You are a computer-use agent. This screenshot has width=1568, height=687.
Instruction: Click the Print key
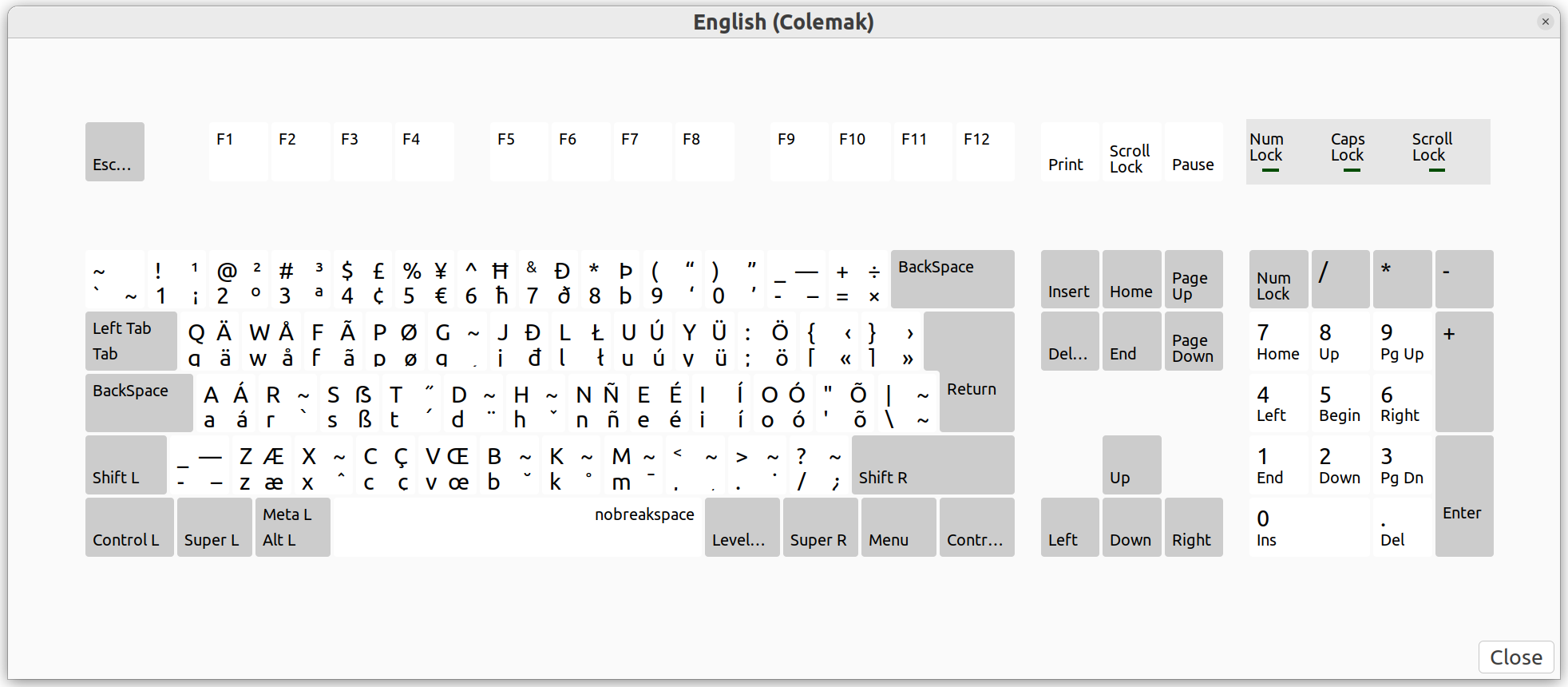point(1070,152)
